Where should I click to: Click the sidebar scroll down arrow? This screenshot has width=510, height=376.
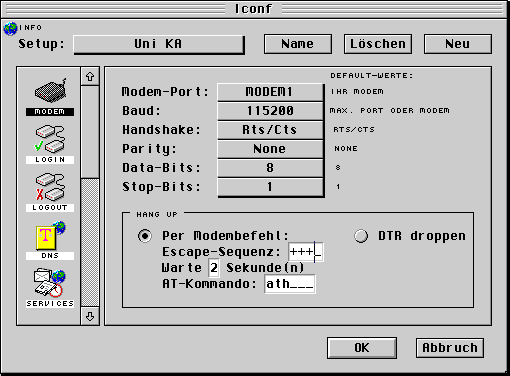90,316
